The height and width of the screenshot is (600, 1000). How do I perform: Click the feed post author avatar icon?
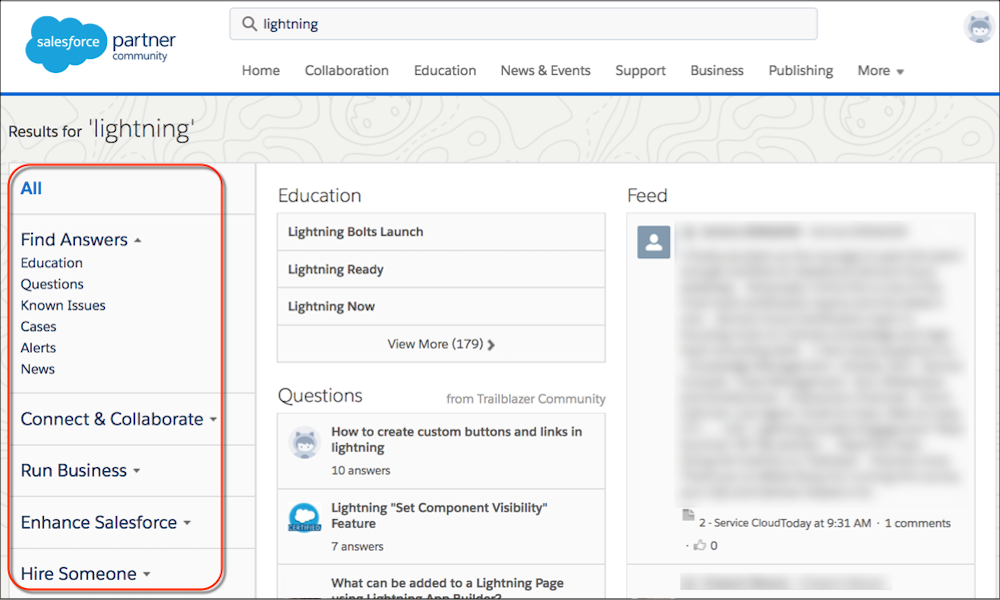tap(654, 242)
